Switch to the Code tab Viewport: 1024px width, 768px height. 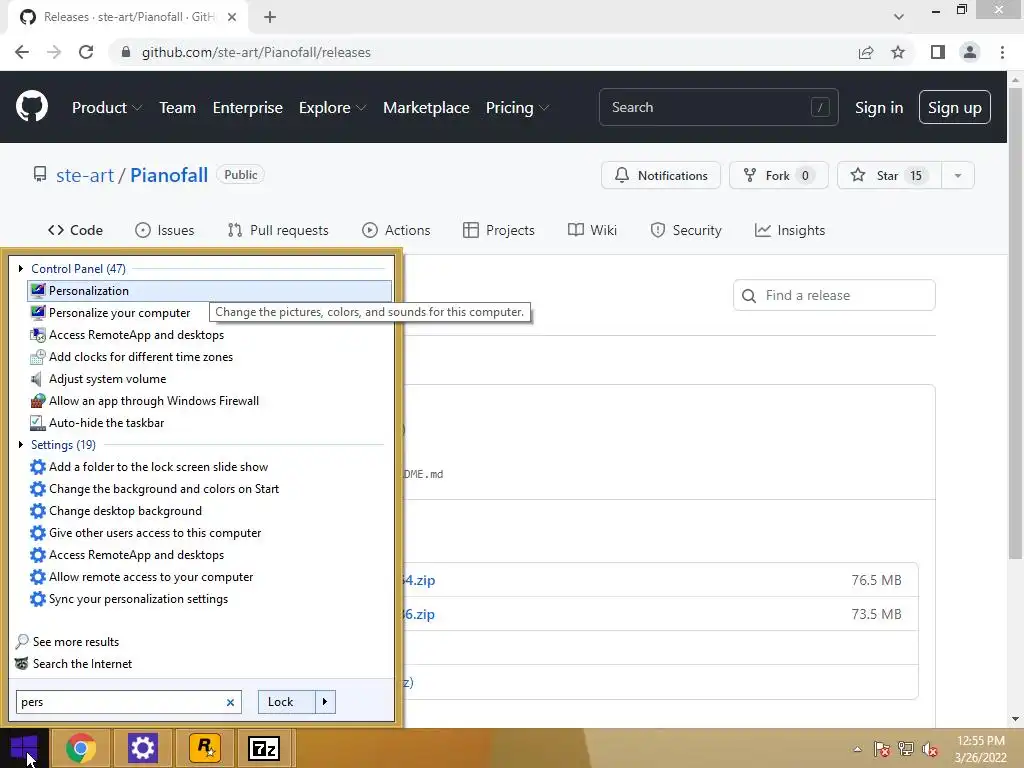point(75,230)
